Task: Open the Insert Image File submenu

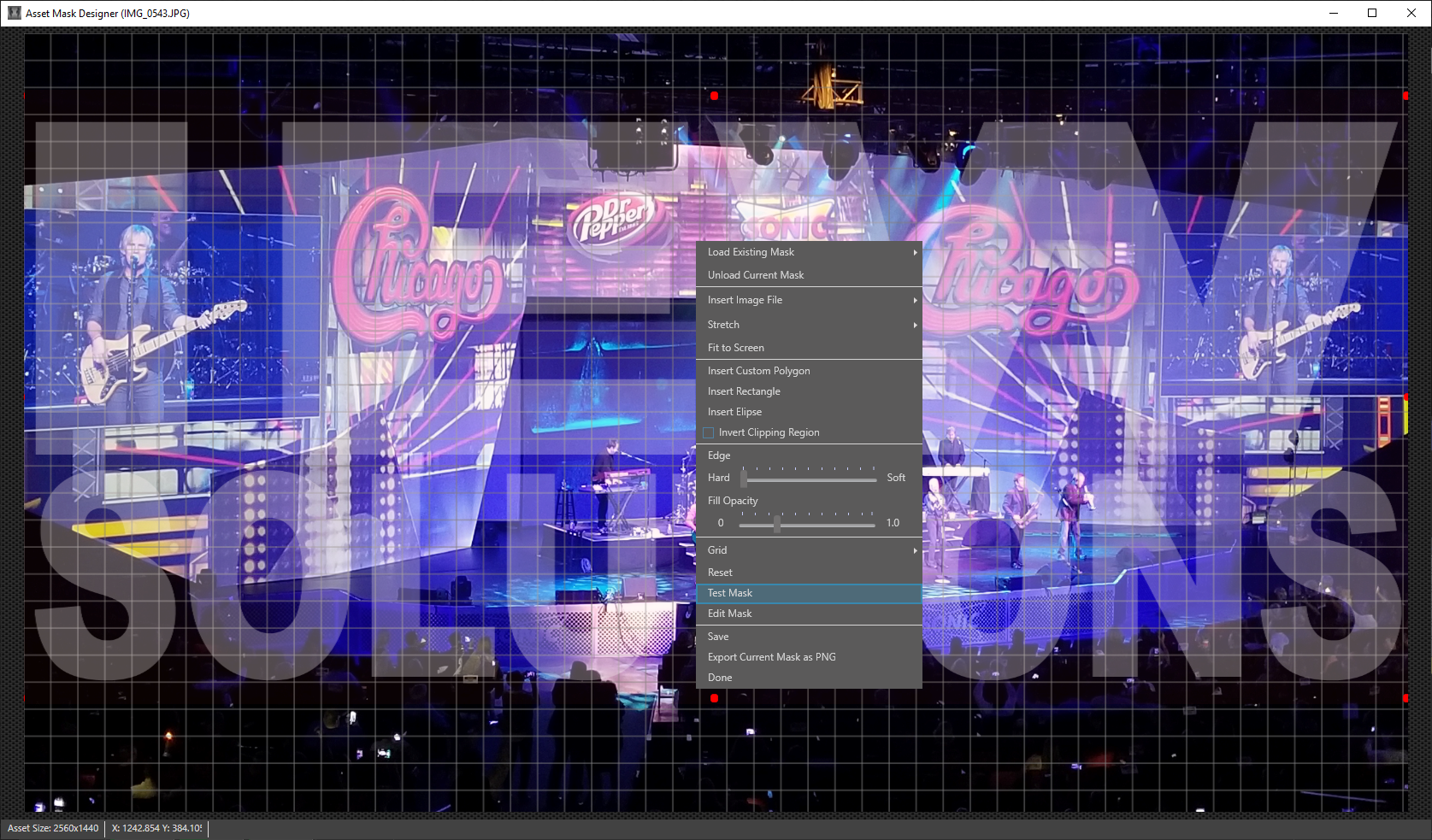Action: 809,300
